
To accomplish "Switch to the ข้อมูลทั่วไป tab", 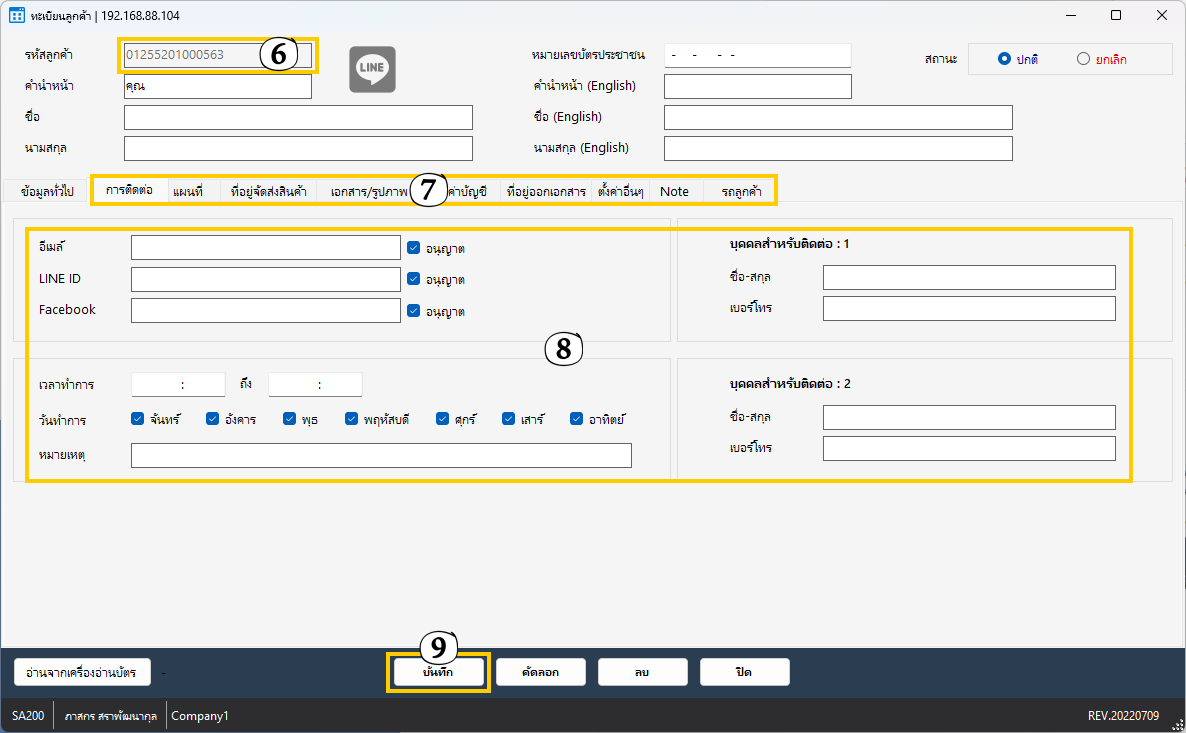I will (47, 191).
